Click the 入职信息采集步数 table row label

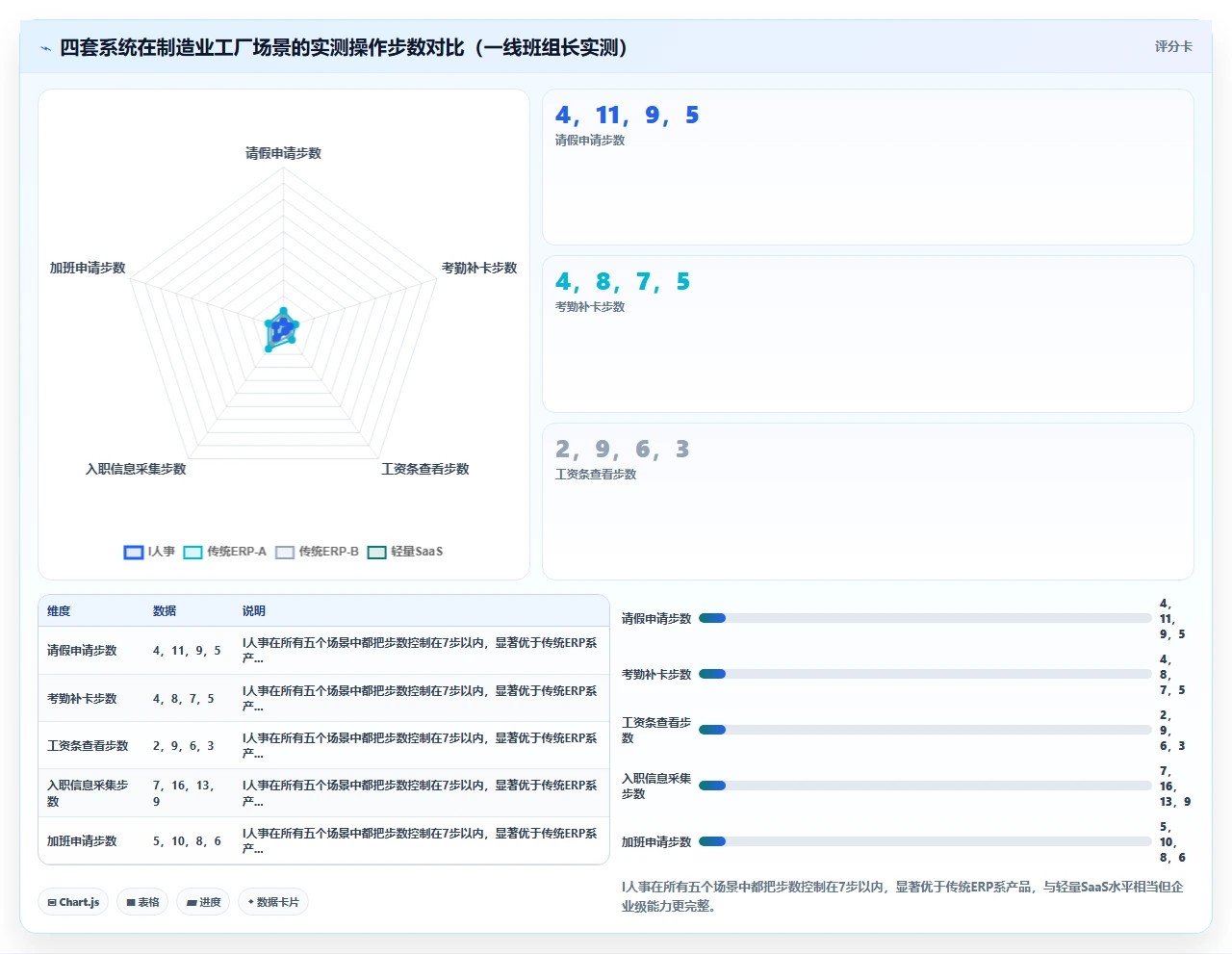(88, 793)
